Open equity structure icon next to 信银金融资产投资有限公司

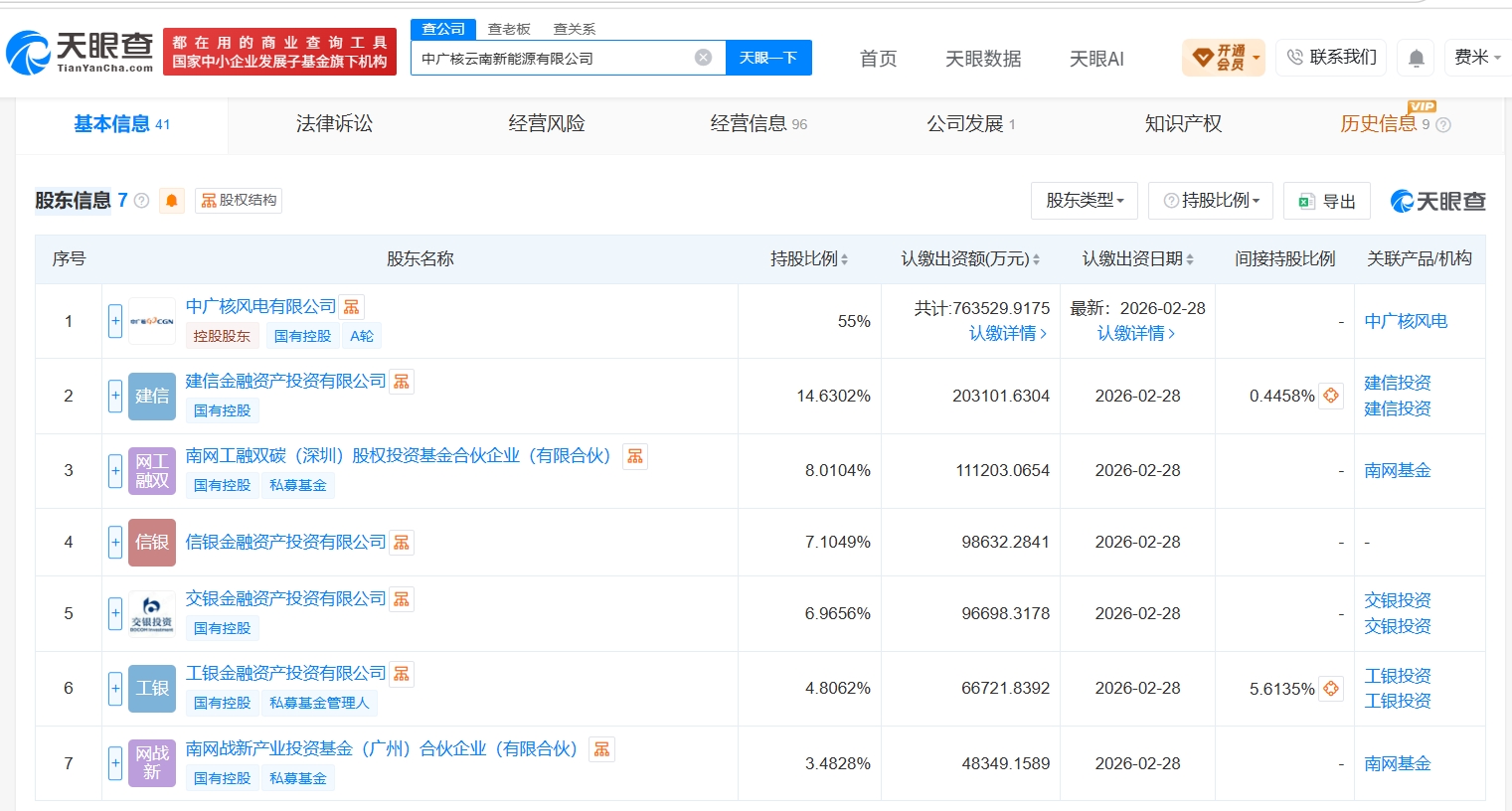click(402, 543)
